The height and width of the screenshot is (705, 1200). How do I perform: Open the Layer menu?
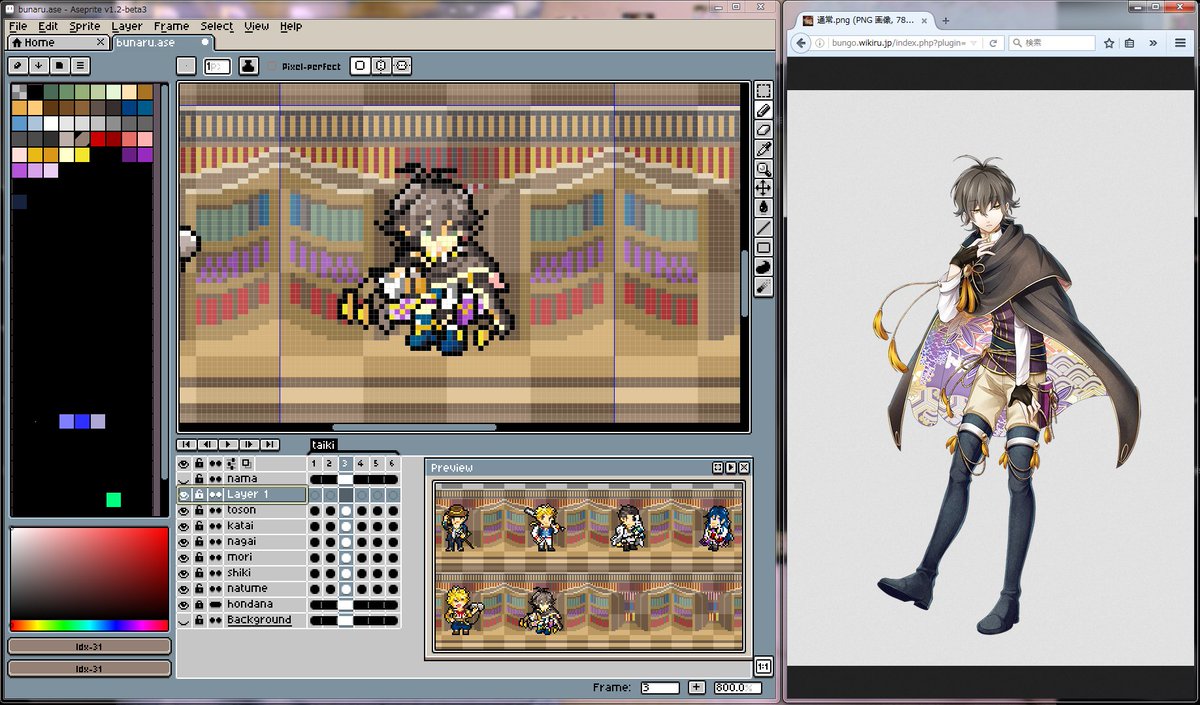(x=127, y=26)
